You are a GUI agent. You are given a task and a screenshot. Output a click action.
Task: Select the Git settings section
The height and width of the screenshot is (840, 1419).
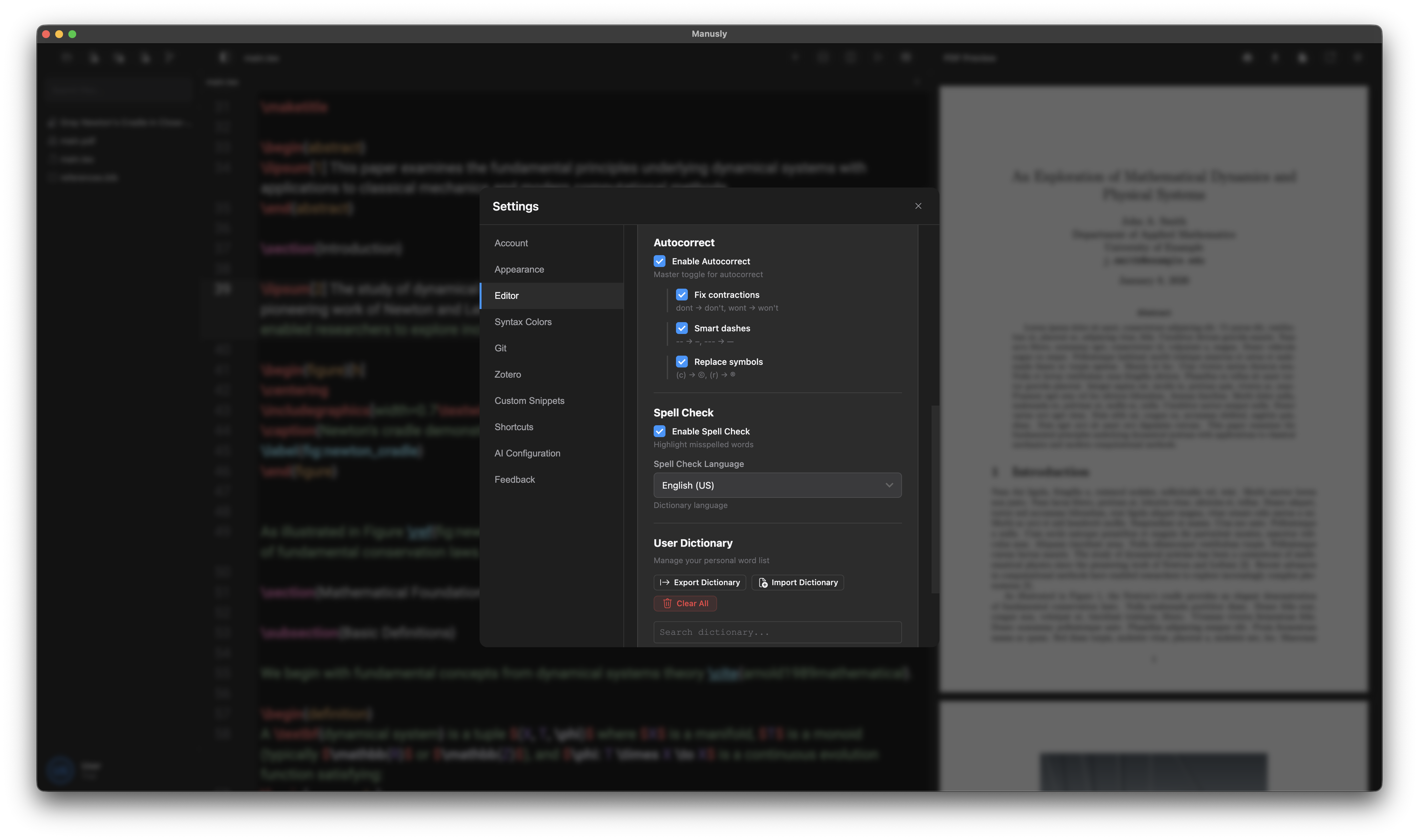point(500,347)
